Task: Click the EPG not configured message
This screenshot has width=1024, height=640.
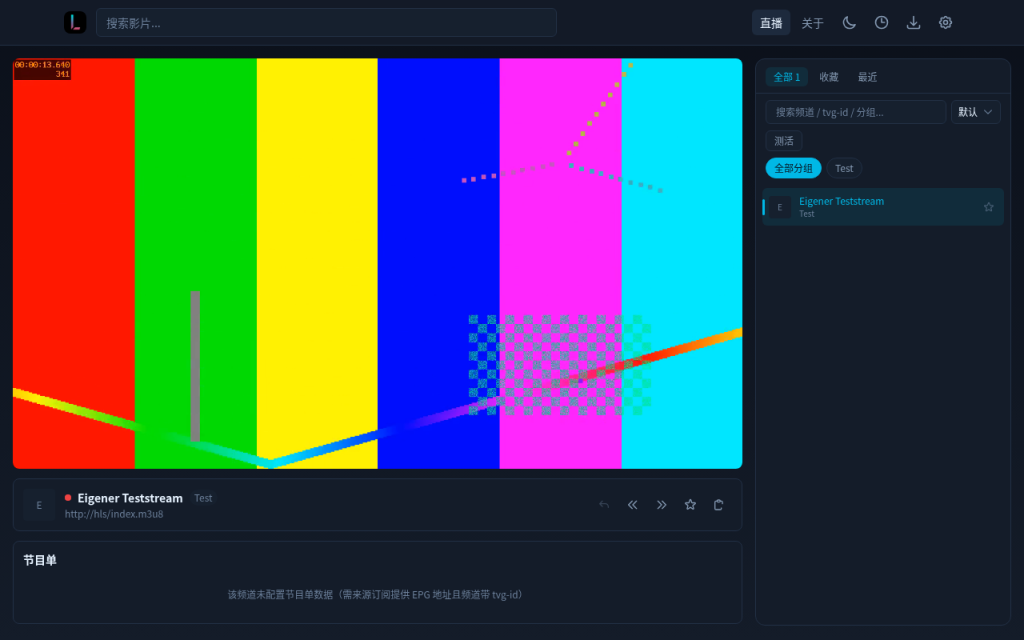Action: [x=377, y=595]
